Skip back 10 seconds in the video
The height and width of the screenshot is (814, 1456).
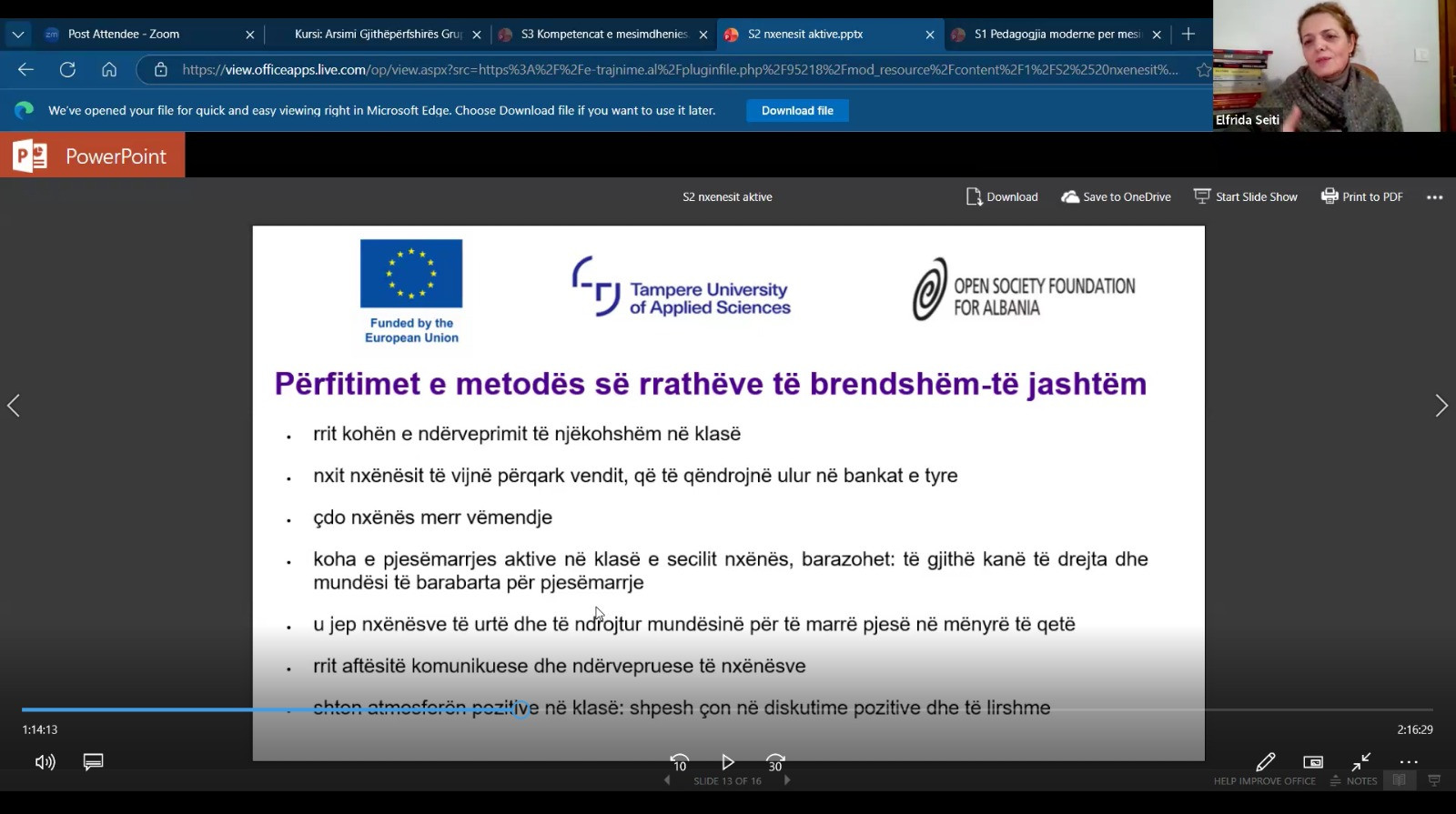point(680,762)
